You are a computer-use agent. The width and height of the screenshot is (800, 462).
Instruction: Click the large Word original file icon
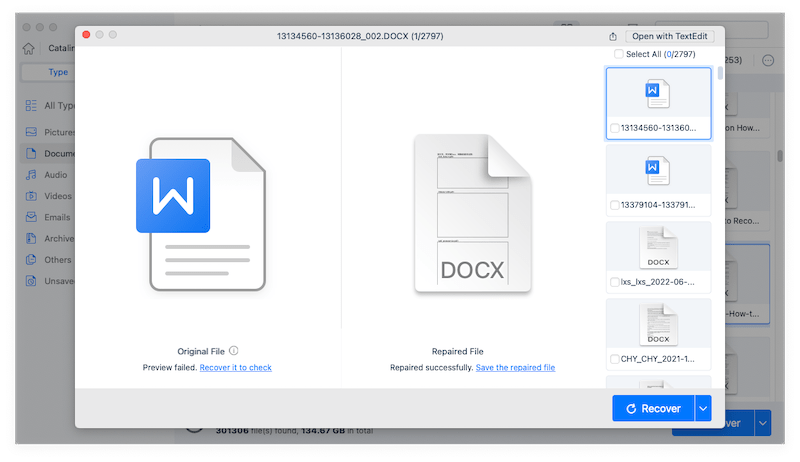click(x=201, y=214)
